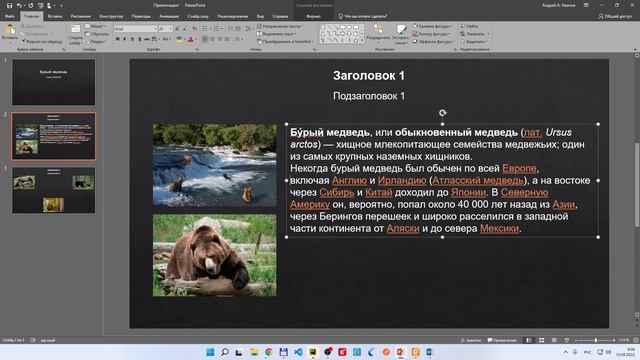Click the Share (Общий доступ) button
Screen dimensions: 640x360
pyautogui.click(x=615, y=16)
